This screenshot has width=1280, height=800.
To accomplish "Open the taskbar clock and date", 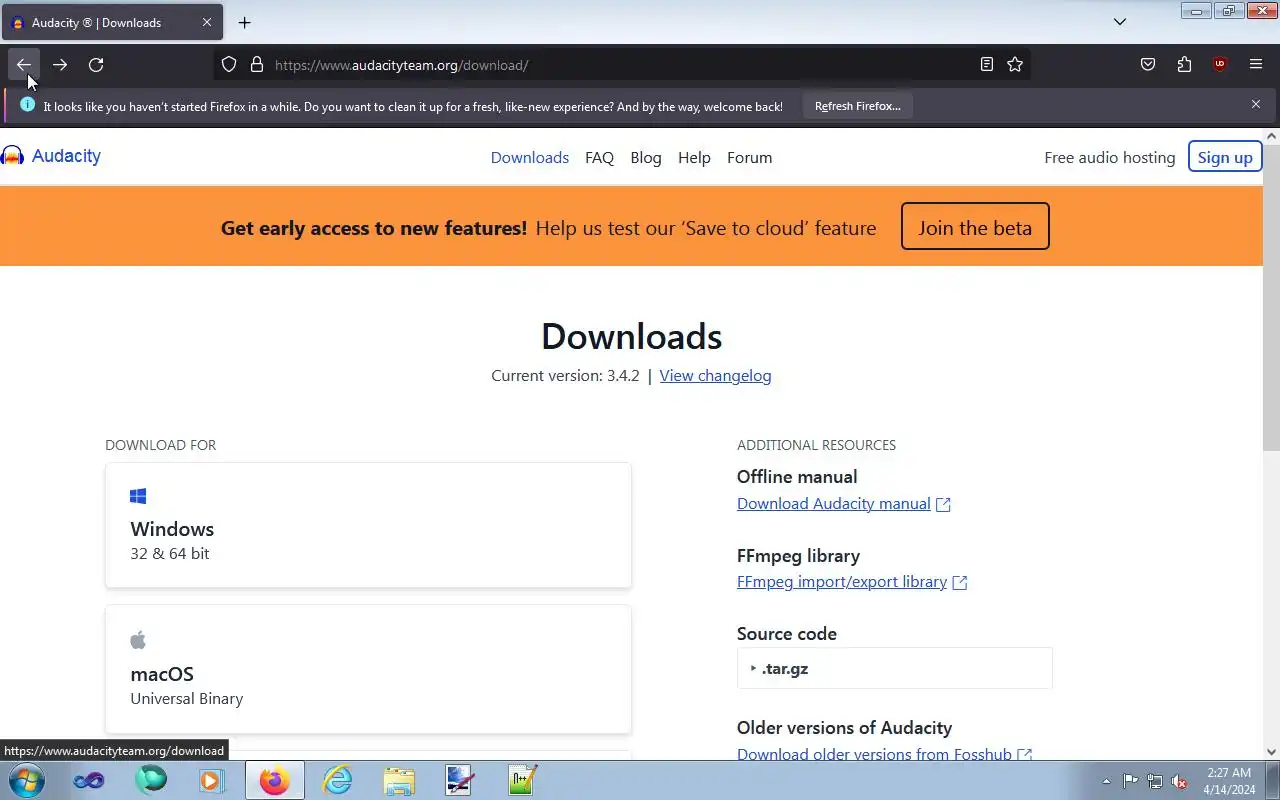I will 1229,781.
